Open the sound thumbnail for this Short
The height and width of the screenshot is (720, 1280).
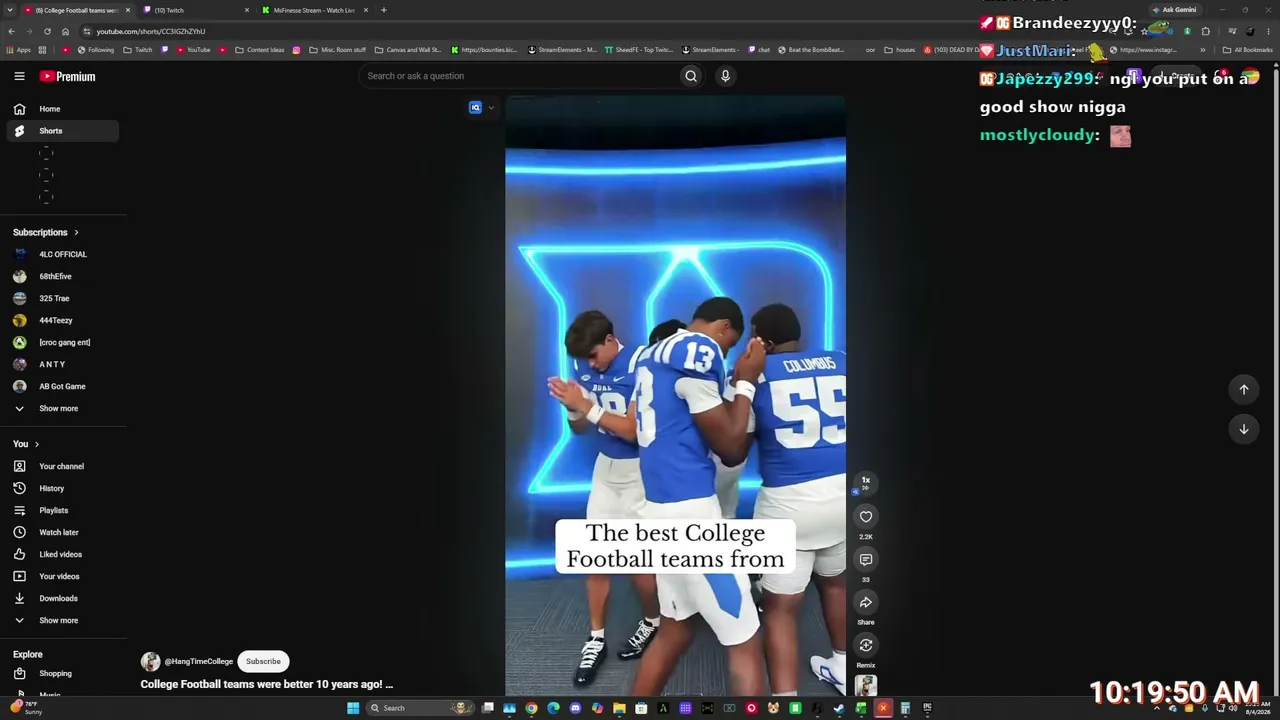[x=866, y=686]
